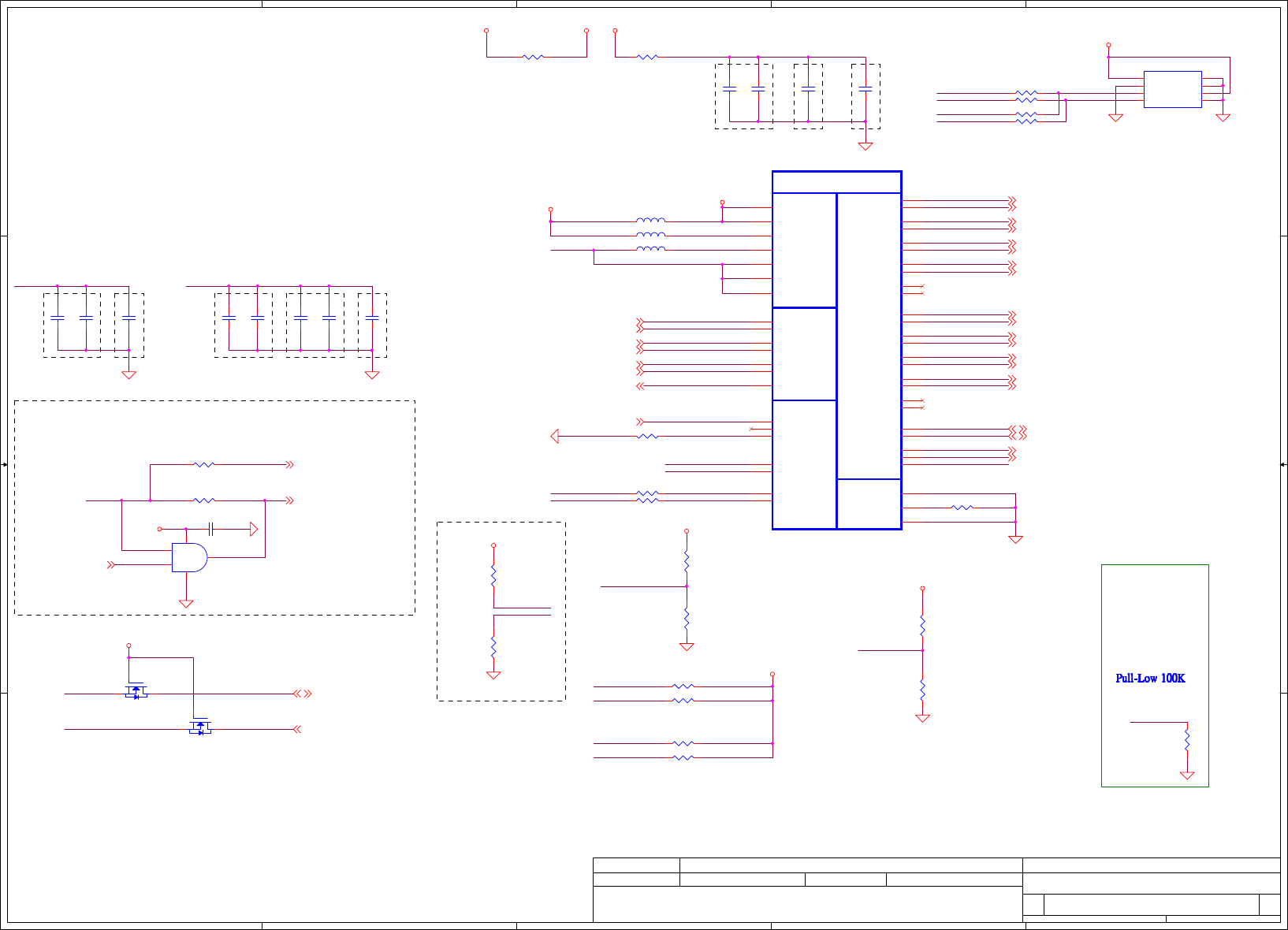Select the ground symbol in the dashed divider box
This screenshot has width=1288, height=930.
pos(493,675)
